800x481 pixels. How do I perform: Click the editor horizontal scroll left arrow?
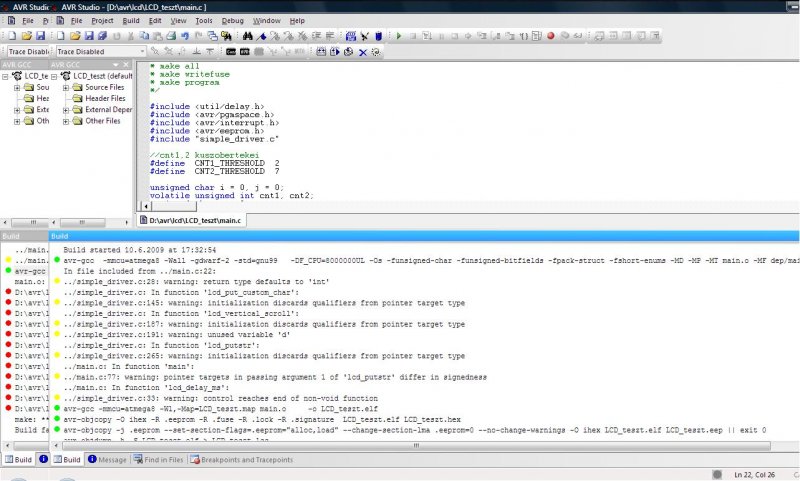click(x=146, y=206)
